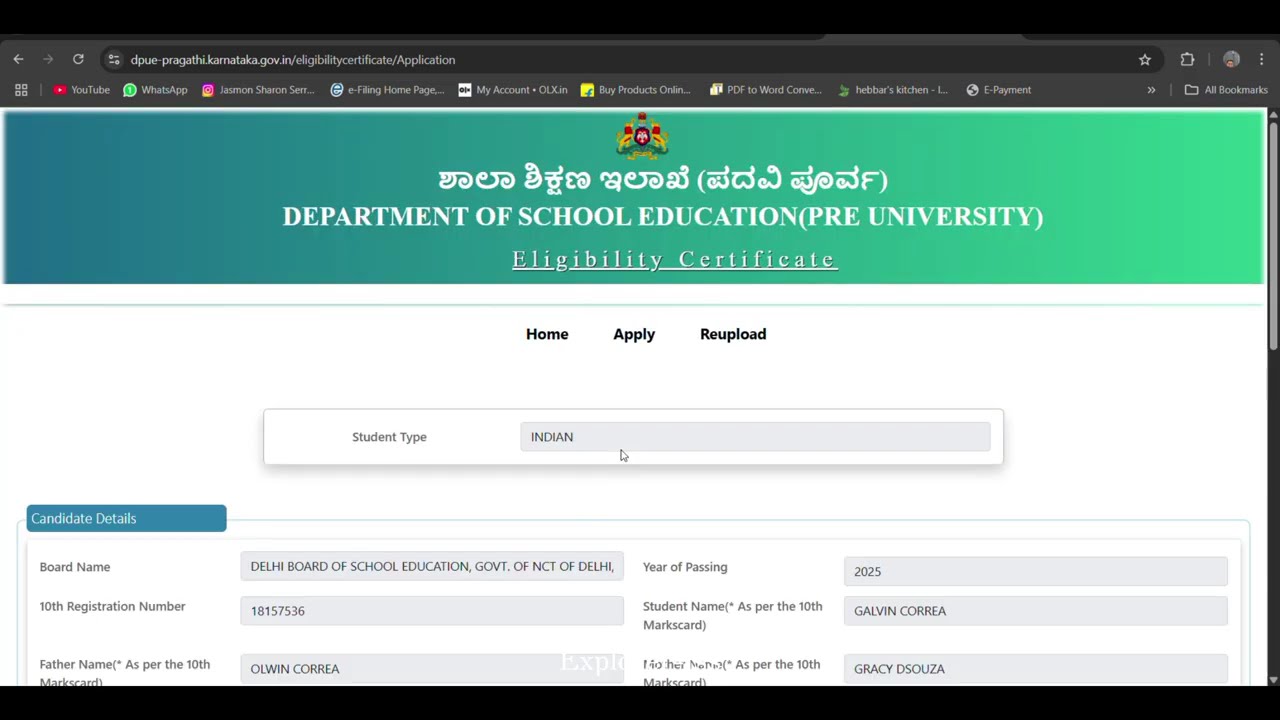The width and height of the screenshot is (1280, 720).
Task: Open the Apply menu item
Action: point(634,334)
